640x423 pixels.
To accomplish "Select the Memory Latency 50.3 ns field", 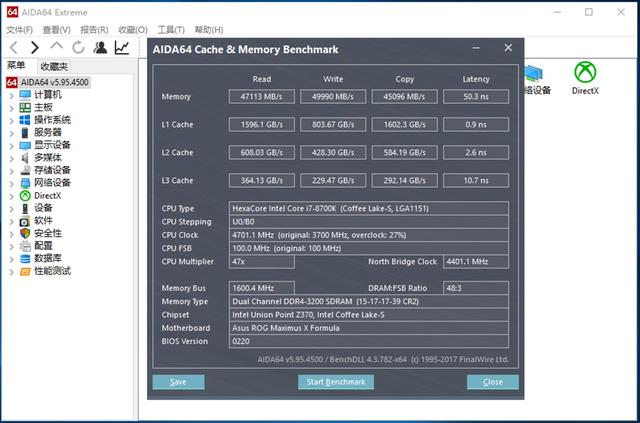I will 476,97.
